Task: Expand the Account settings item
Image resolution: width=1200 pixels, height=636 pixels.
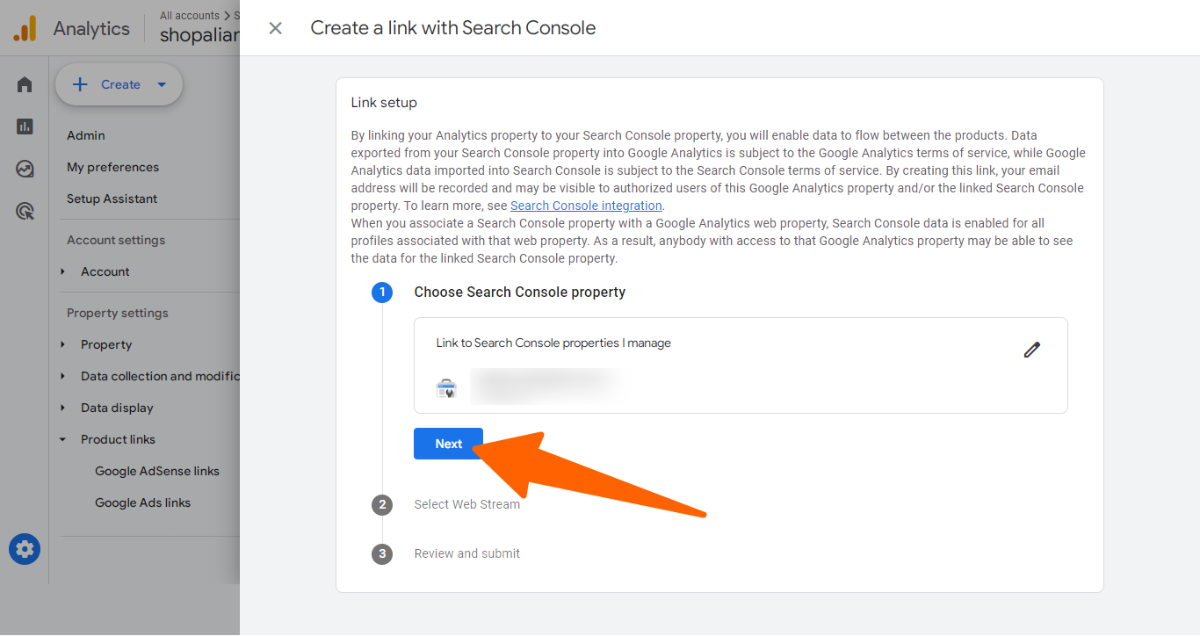Action: [105, 272]
